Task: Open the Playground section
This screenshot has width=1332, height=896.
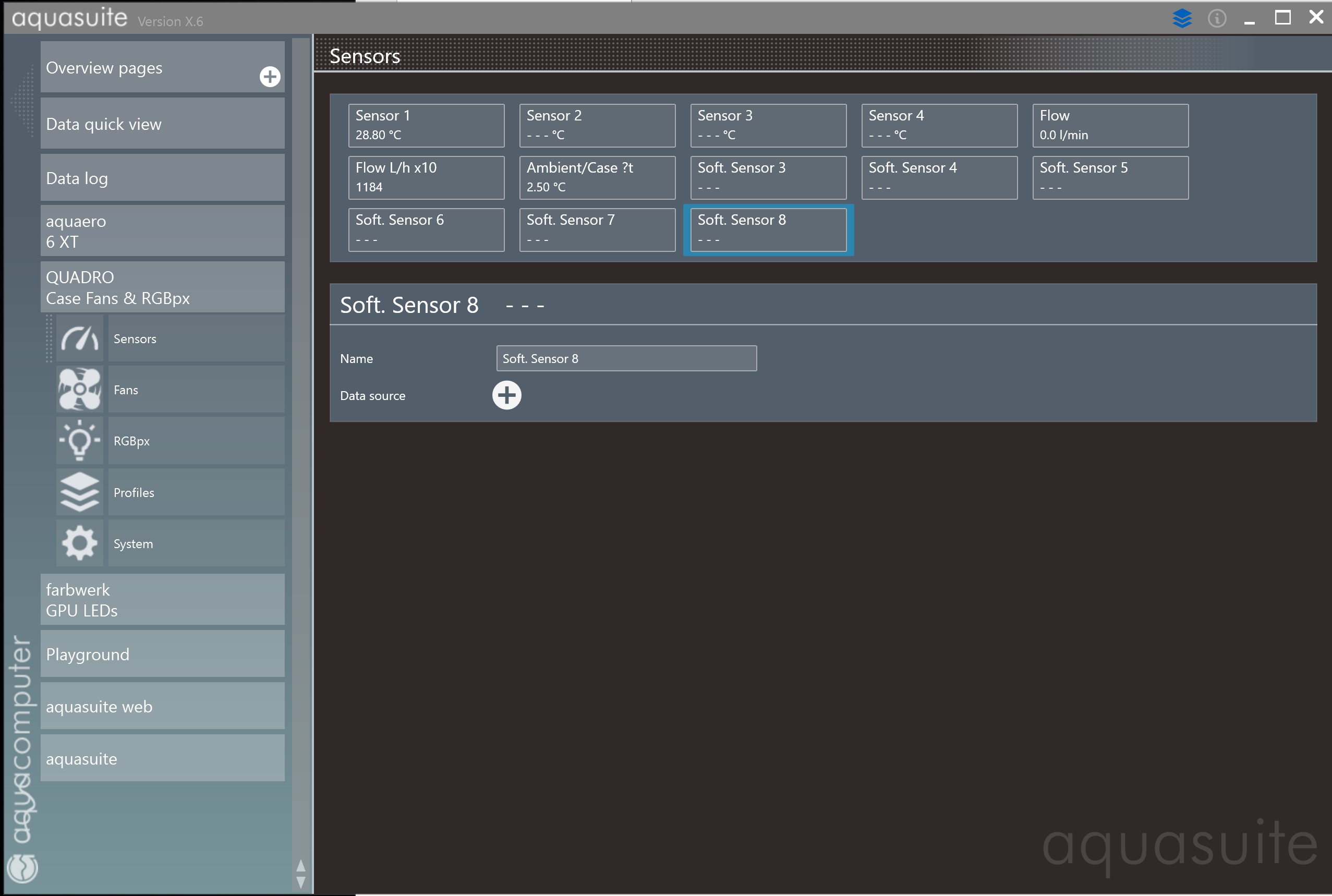Action: pyautogui.click(x=162, y=653)
